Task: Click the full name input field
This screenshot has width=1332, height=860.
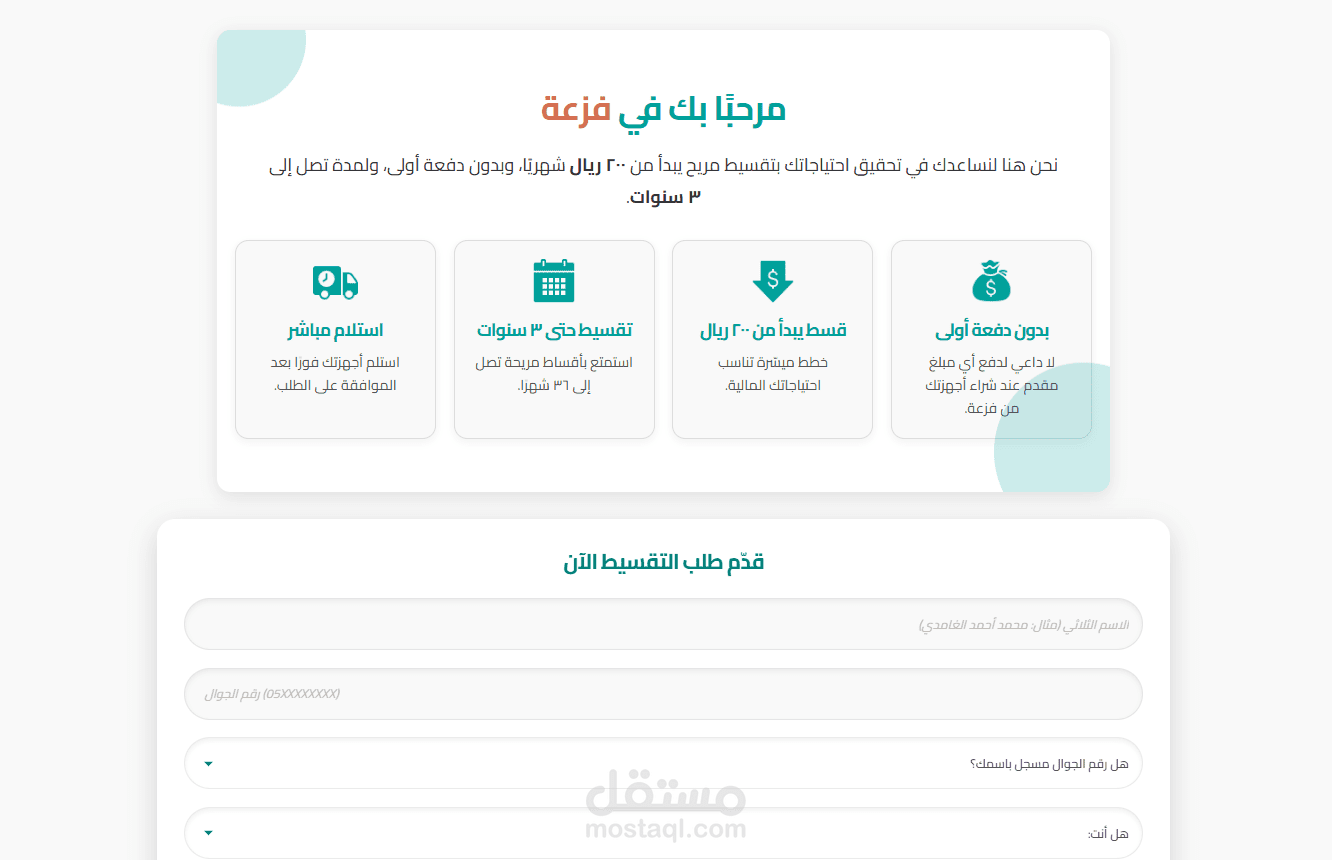Action: point(663,624)
